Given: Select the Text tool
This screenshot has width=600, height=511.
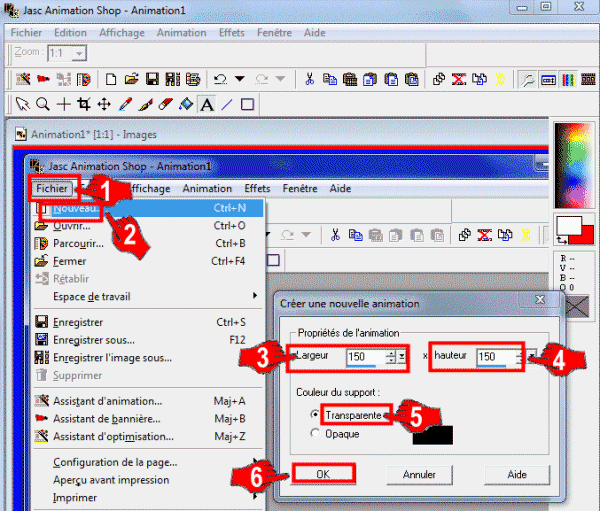Looking at the screenshot, I should pyautogui.click(x=207, y=104).
